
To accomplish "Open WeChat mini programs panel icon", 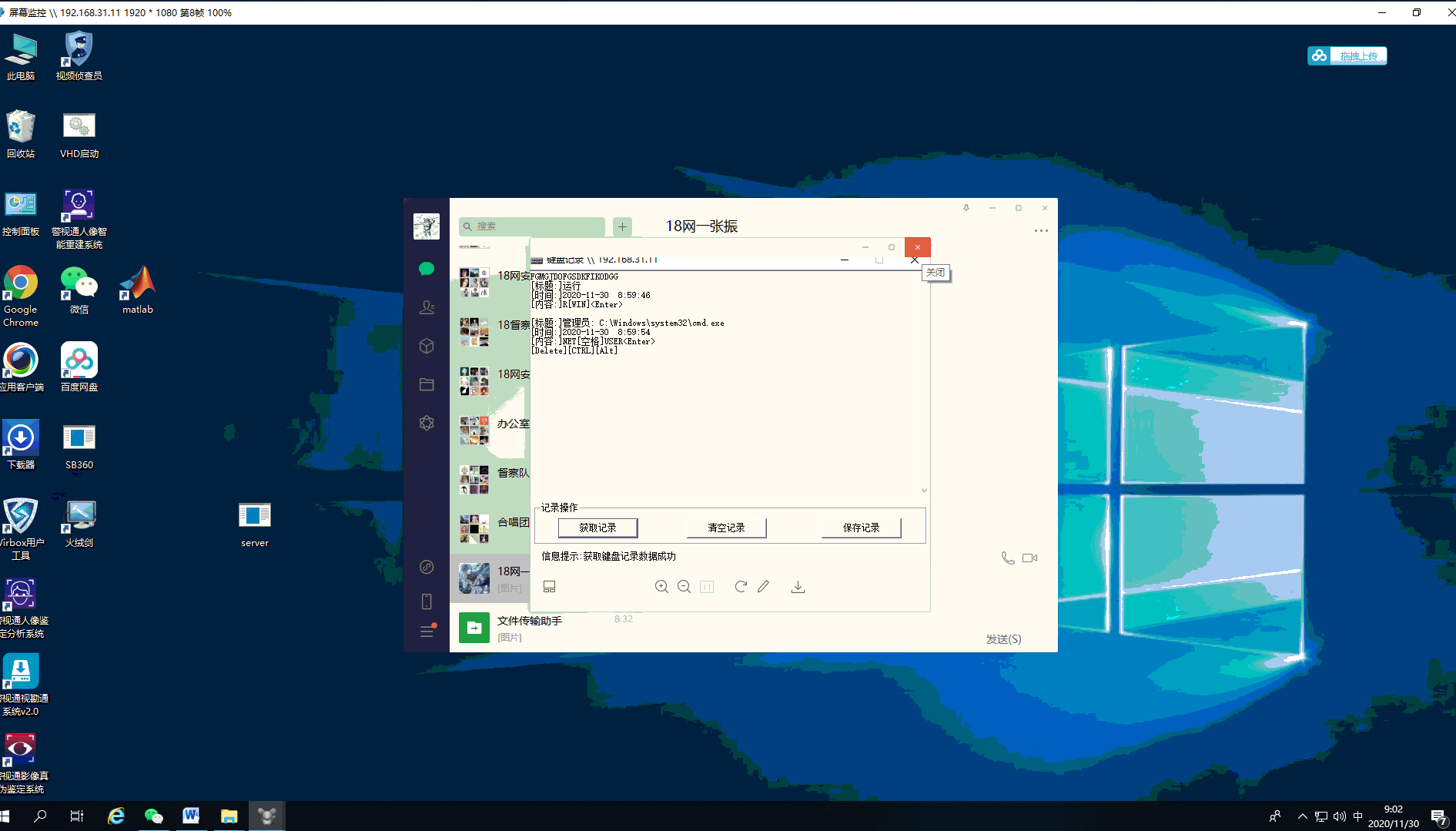I will pyautogui.click(x=427, y=567).
